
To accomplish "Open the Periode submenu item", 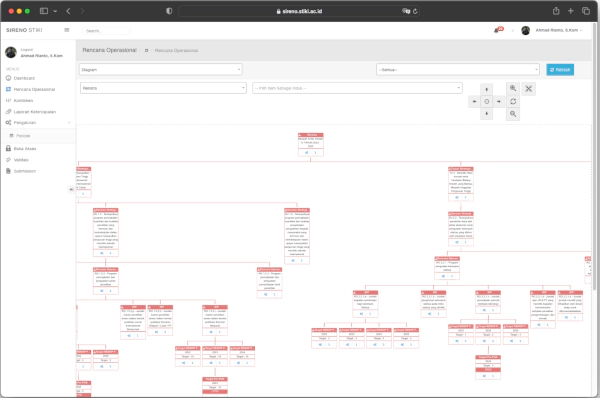I will [23, 136].
